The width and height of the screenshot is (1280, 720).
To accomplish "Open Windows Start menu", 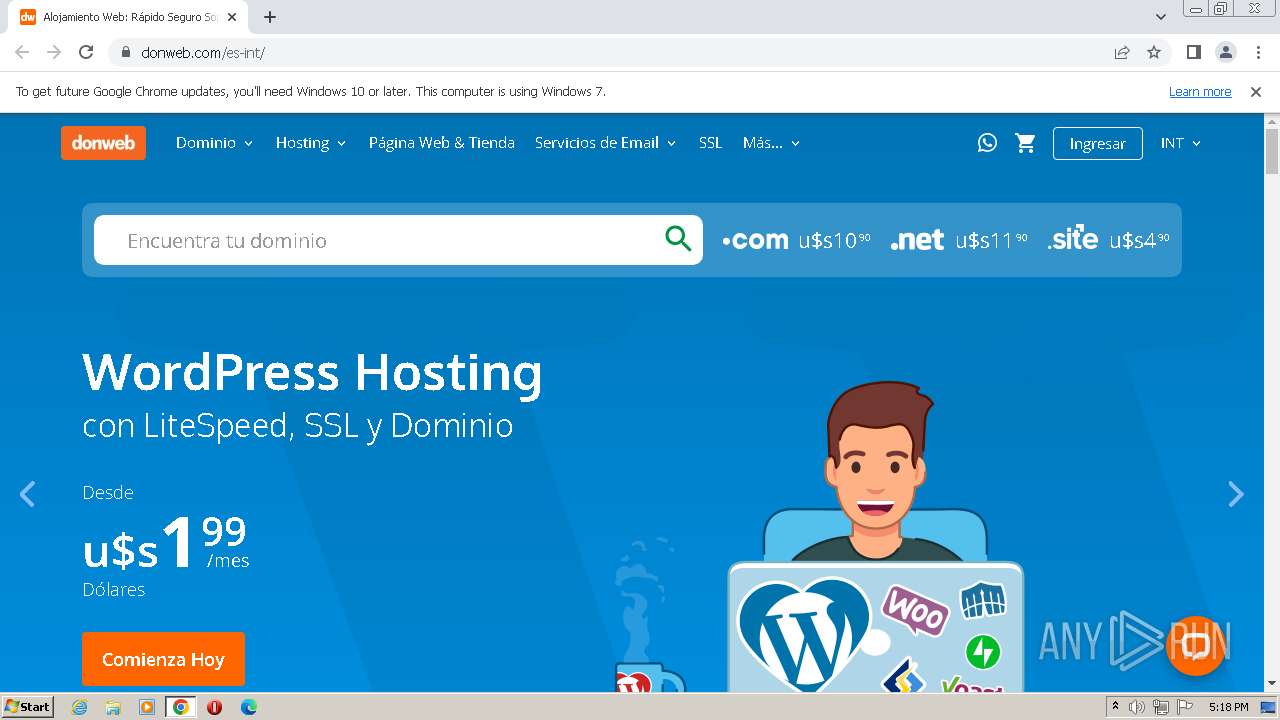I will (x=28, y=707).
